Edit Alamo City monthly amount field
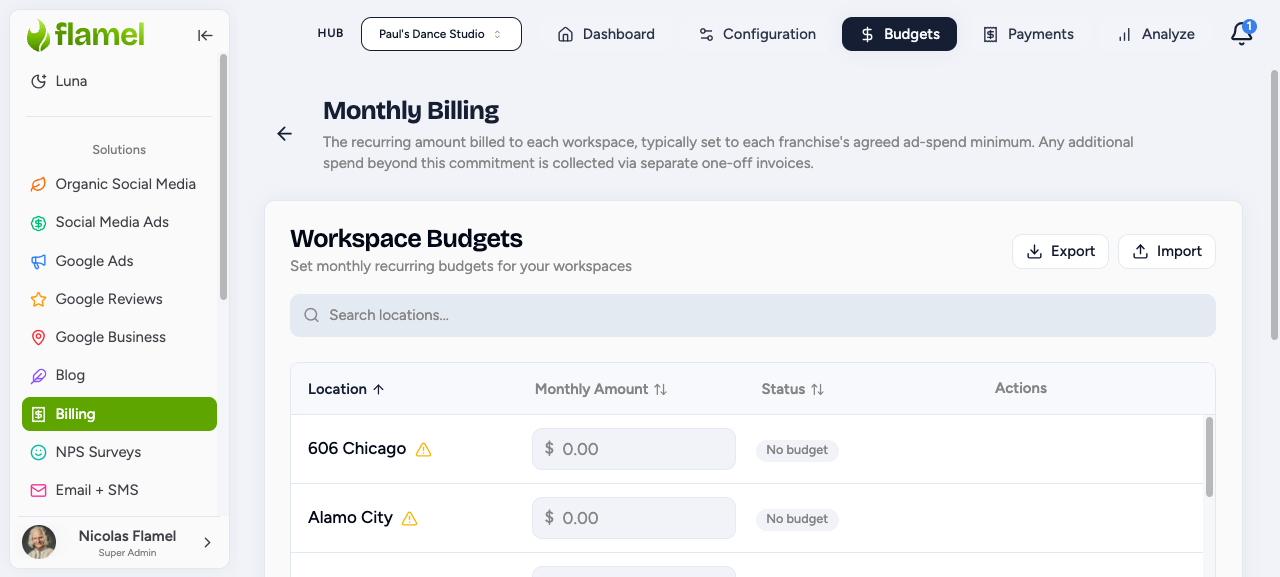 [x=634, y=518]
